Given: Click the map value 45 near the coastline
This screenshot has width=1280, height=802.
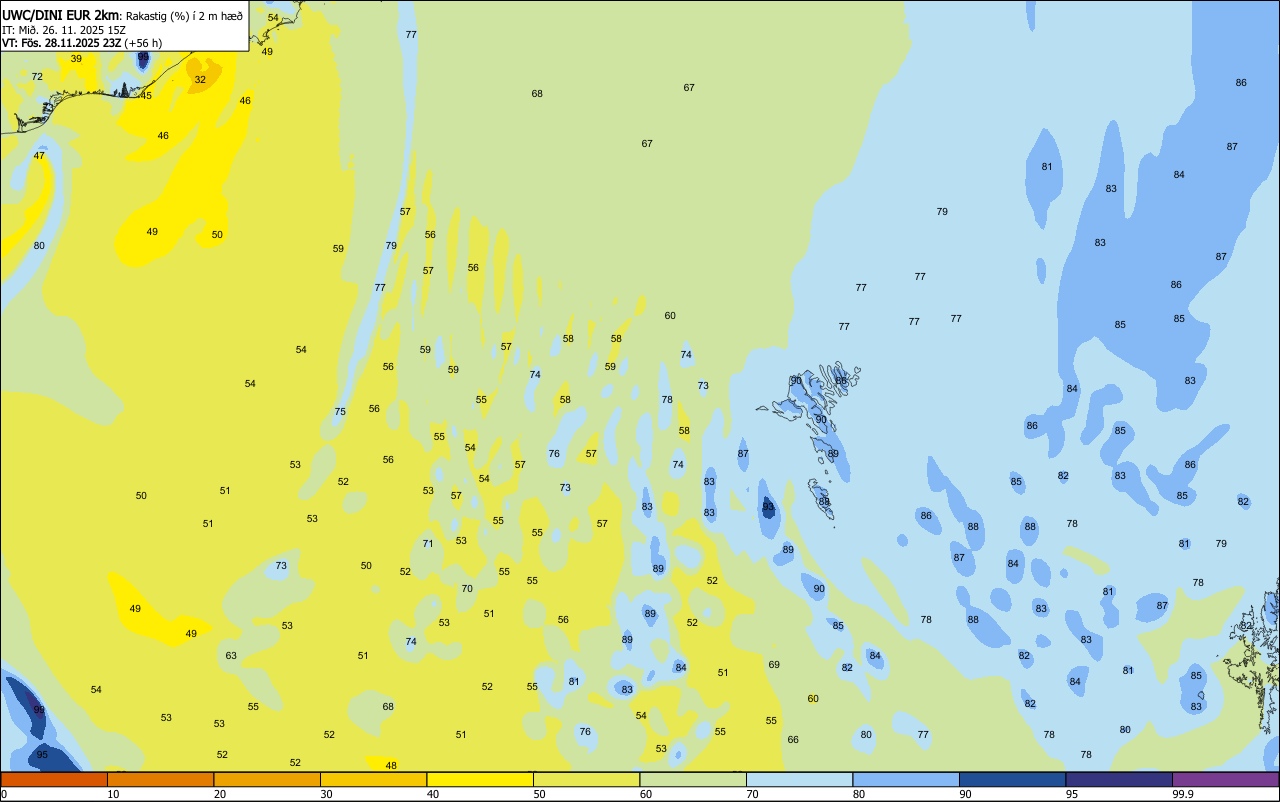Looking at the screenshot, I should click(146, 95).
